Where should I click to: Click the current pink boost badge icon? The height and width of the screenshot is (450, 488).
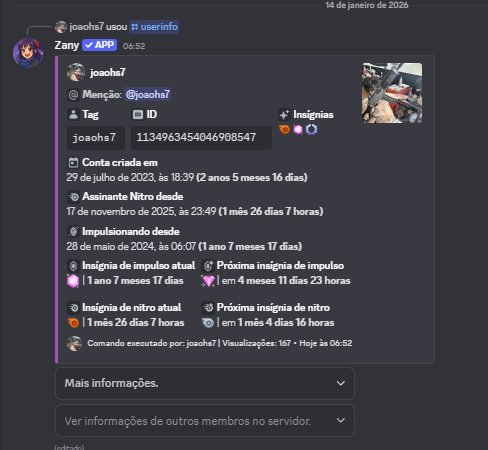pos(73,281)
